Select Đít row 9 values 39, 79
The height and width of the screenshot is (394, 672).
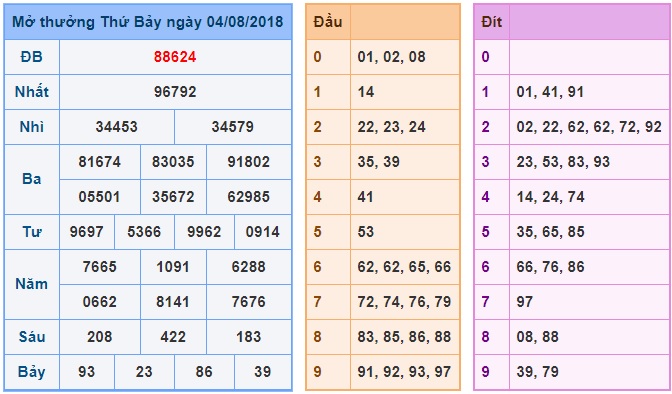537,372
